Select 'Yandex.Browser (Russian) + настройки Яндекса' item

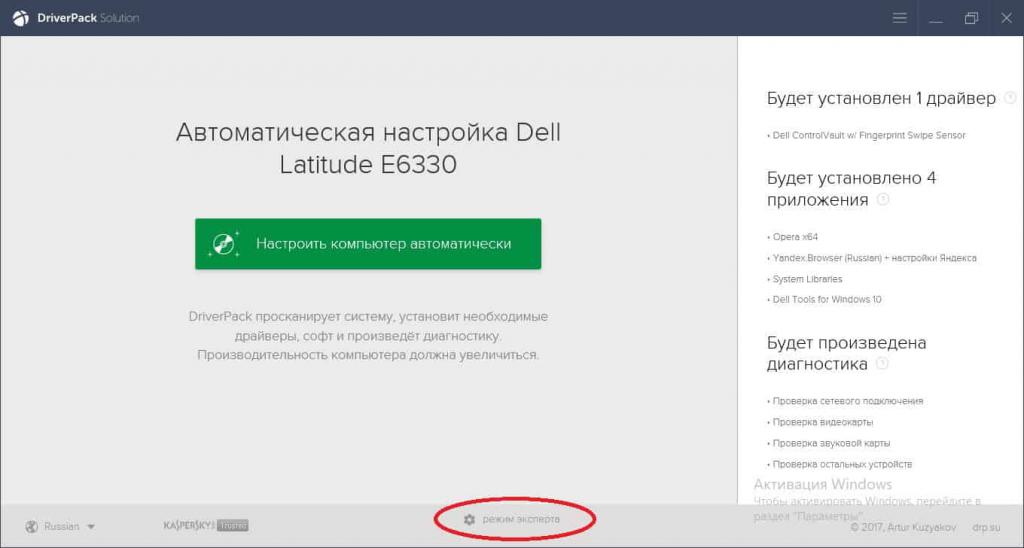pyautogui.click(x=872, y=258)
